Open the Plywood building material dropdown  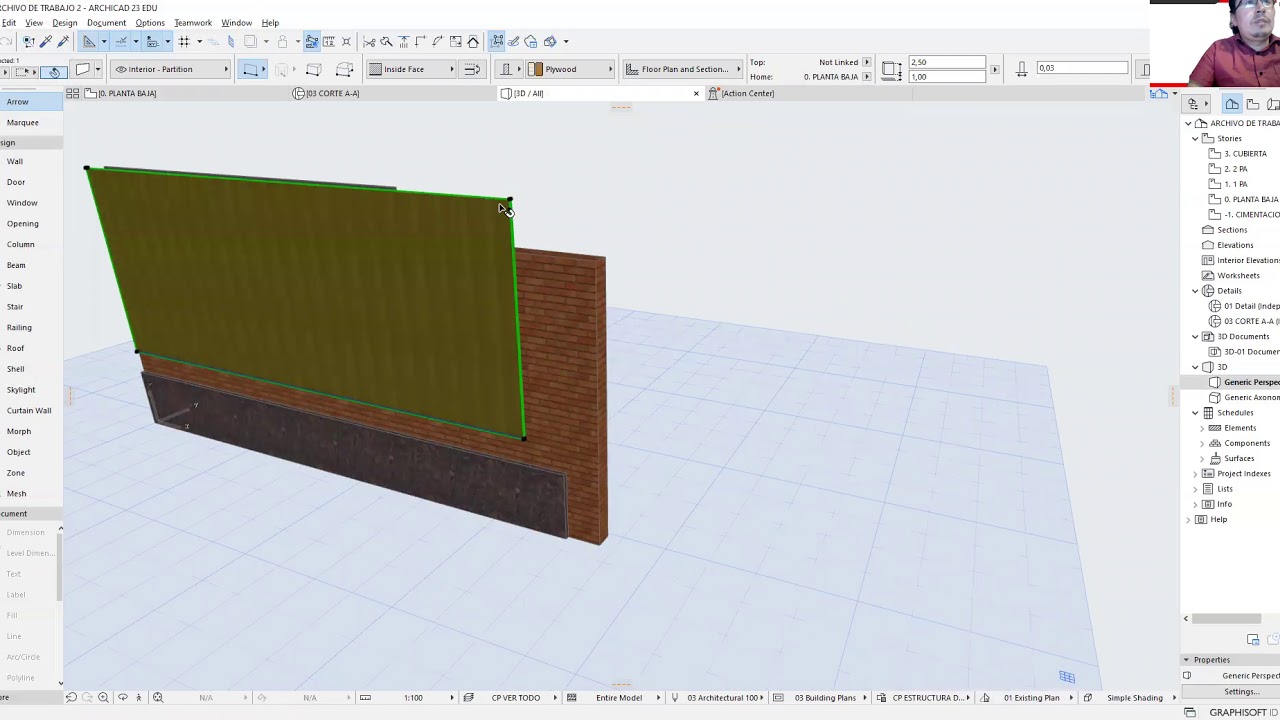(571, 69)
